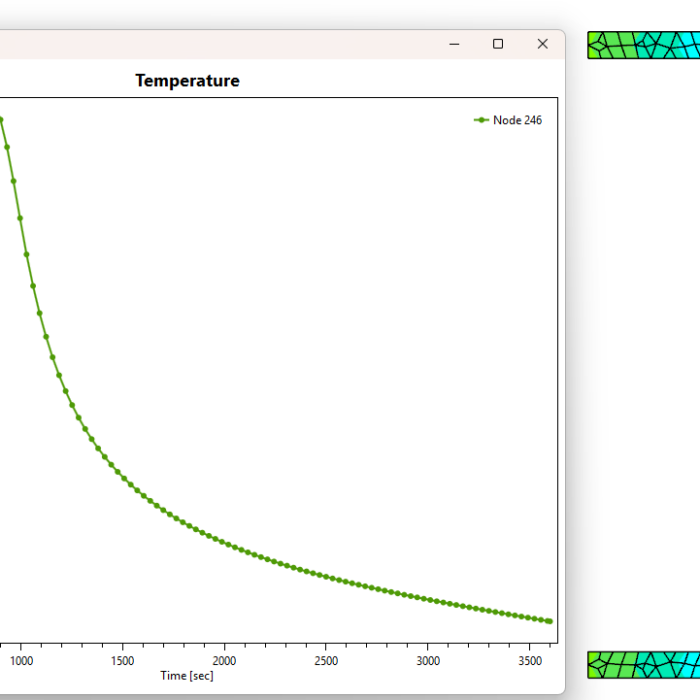Click the 1000 tick label on time axis
Viewport: 700px width, 700px height.
(21, 661)
